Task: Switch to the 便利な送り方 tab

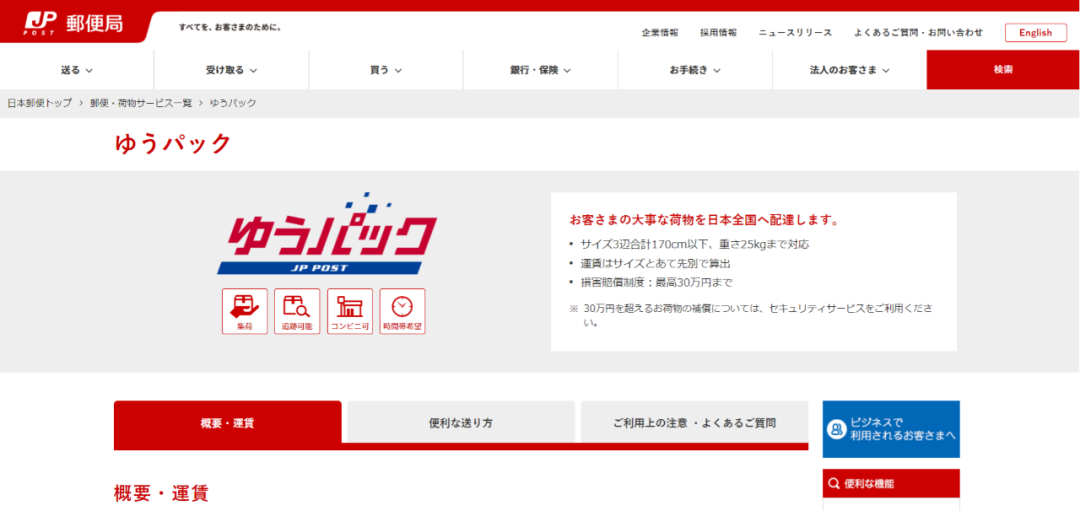Action: (461, 422)
